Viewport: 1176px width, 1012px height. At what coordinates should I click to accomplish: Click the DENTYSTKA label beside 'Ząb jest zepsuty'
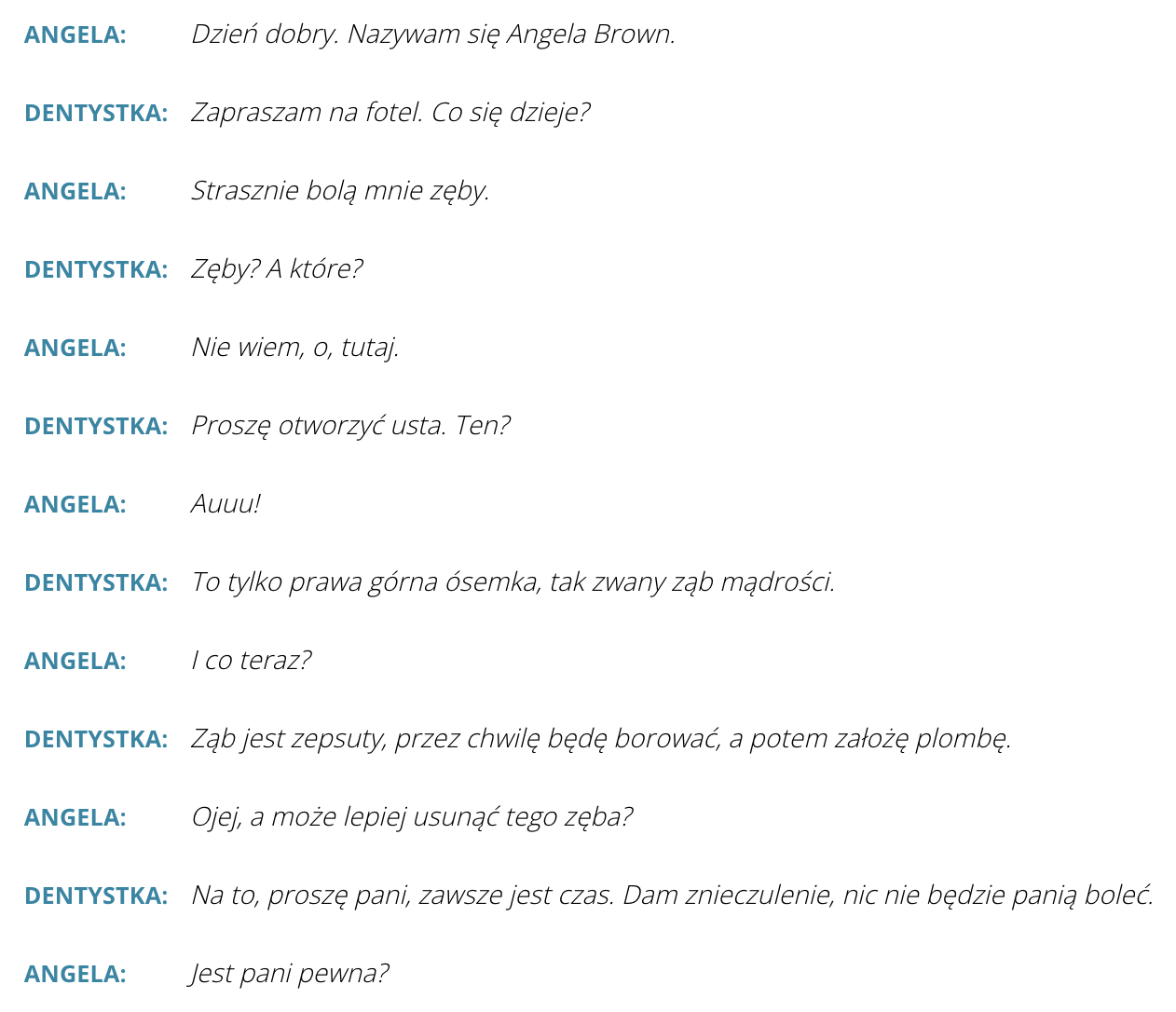point(96,739)
